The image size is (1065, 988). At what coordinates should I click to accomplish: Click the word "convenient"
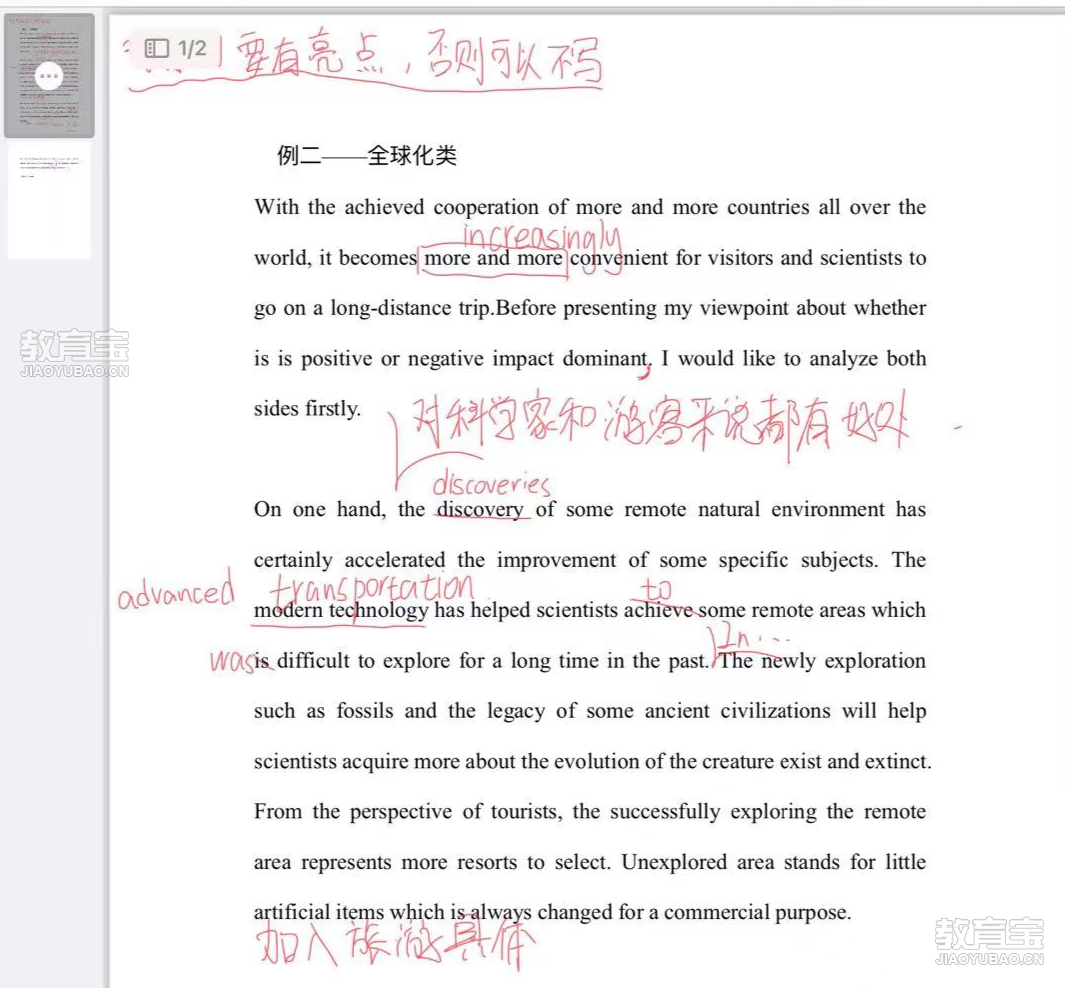(619, 258)
